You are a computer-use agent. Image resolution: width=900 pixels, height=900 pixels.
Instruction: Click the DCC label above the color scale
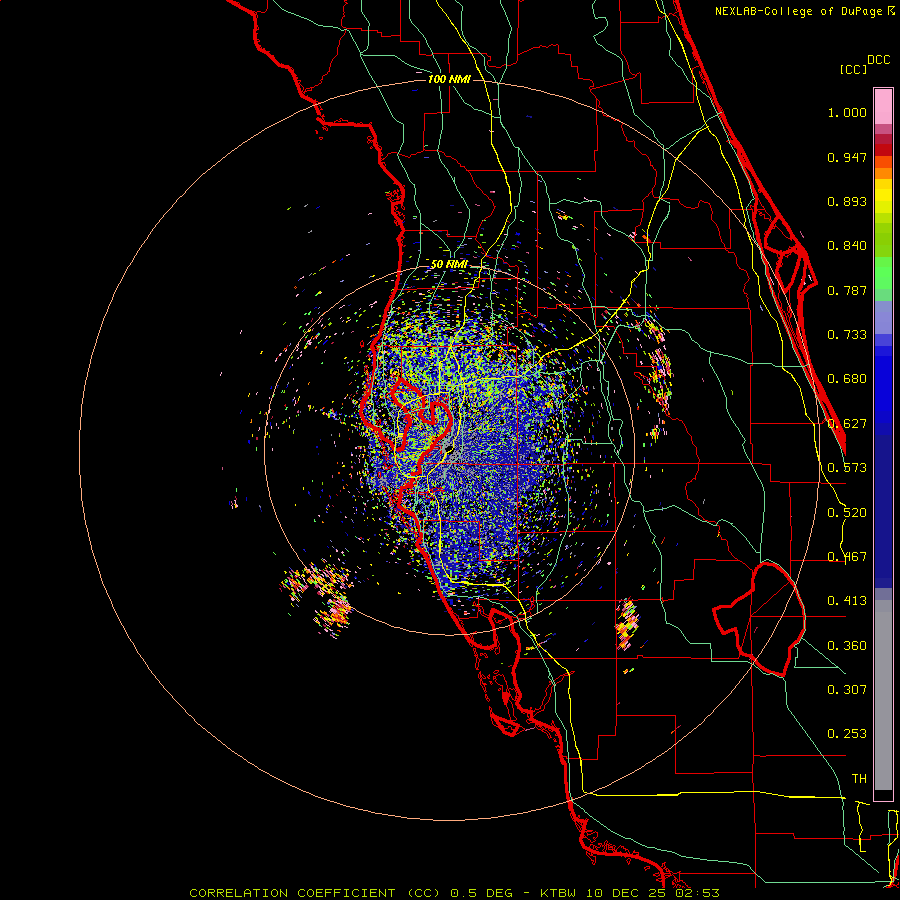tap(879, 60)
